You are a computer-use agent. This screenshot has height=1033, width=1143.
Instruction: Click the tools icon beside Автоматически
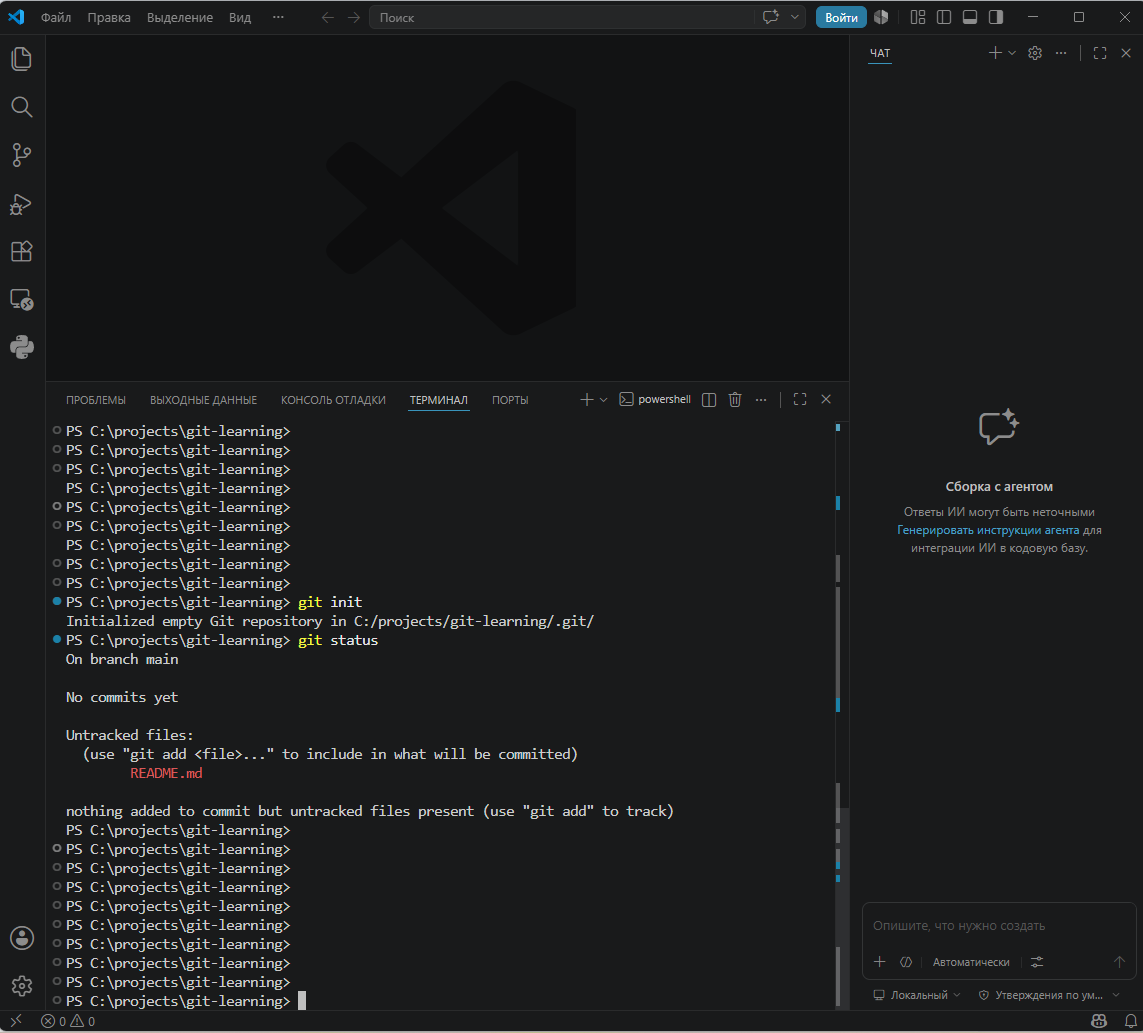pos(906,962)
